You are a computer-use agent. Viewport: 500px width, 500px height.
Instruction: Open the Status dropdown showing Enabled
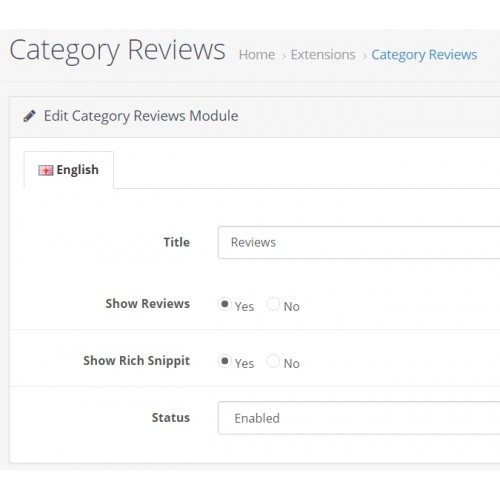(x=359, y=418)
